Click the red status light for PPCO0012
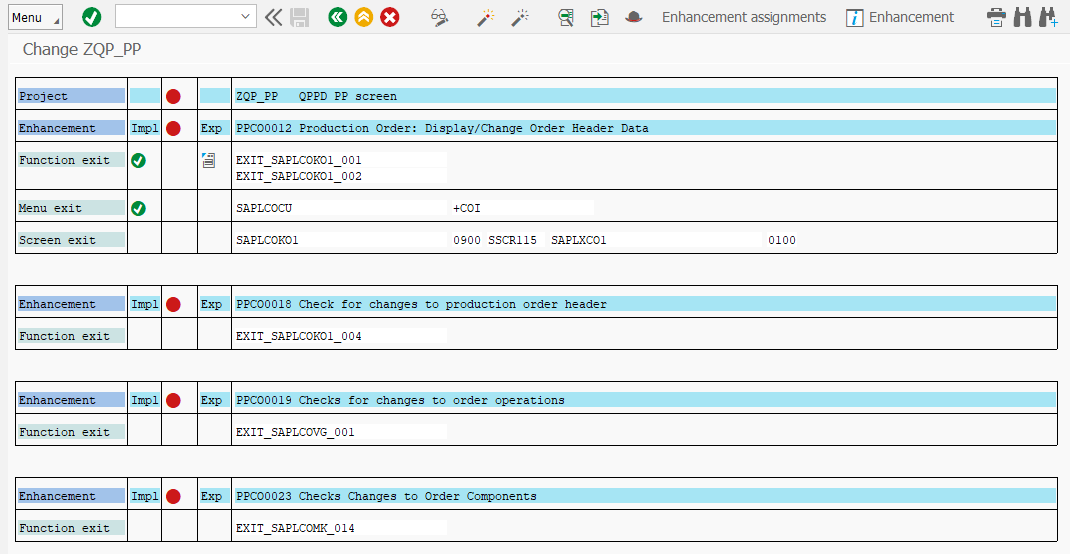Screen dimensions: 1070x554 click(x=173, y=128)
